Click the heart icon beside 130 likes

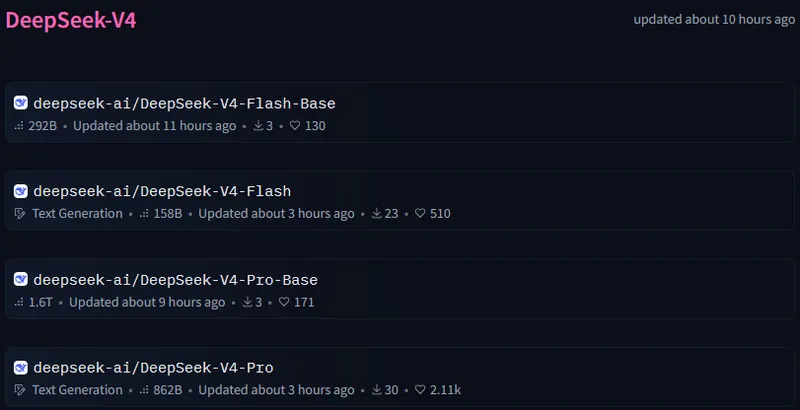[x=295, y=126]
